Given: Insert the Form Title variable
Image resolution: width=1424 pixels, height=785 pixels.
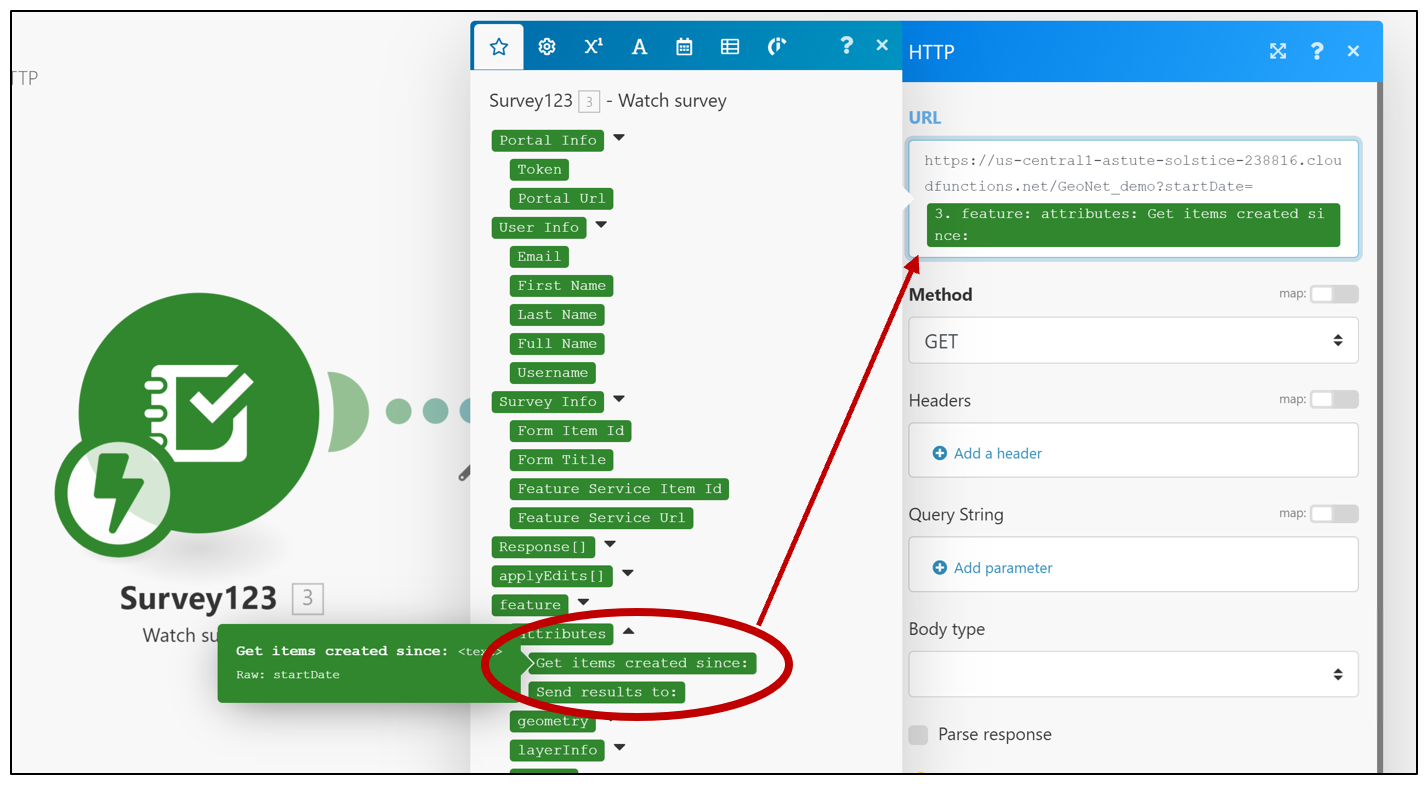Looking at the screenshot, I should tap(562, 459).
